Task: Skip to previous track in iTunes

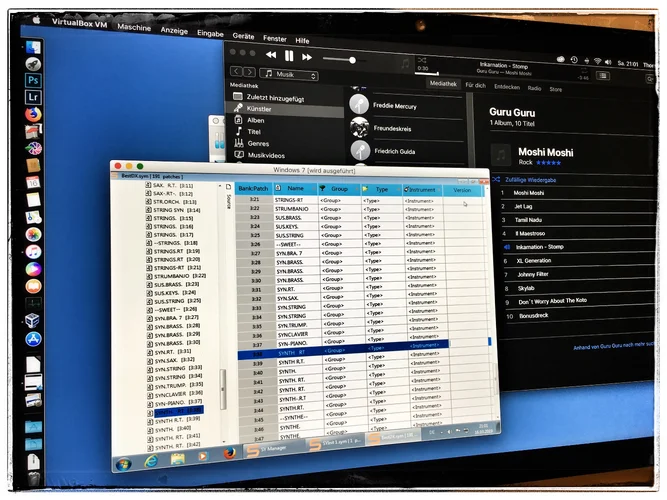Action: tap(271, 55)
